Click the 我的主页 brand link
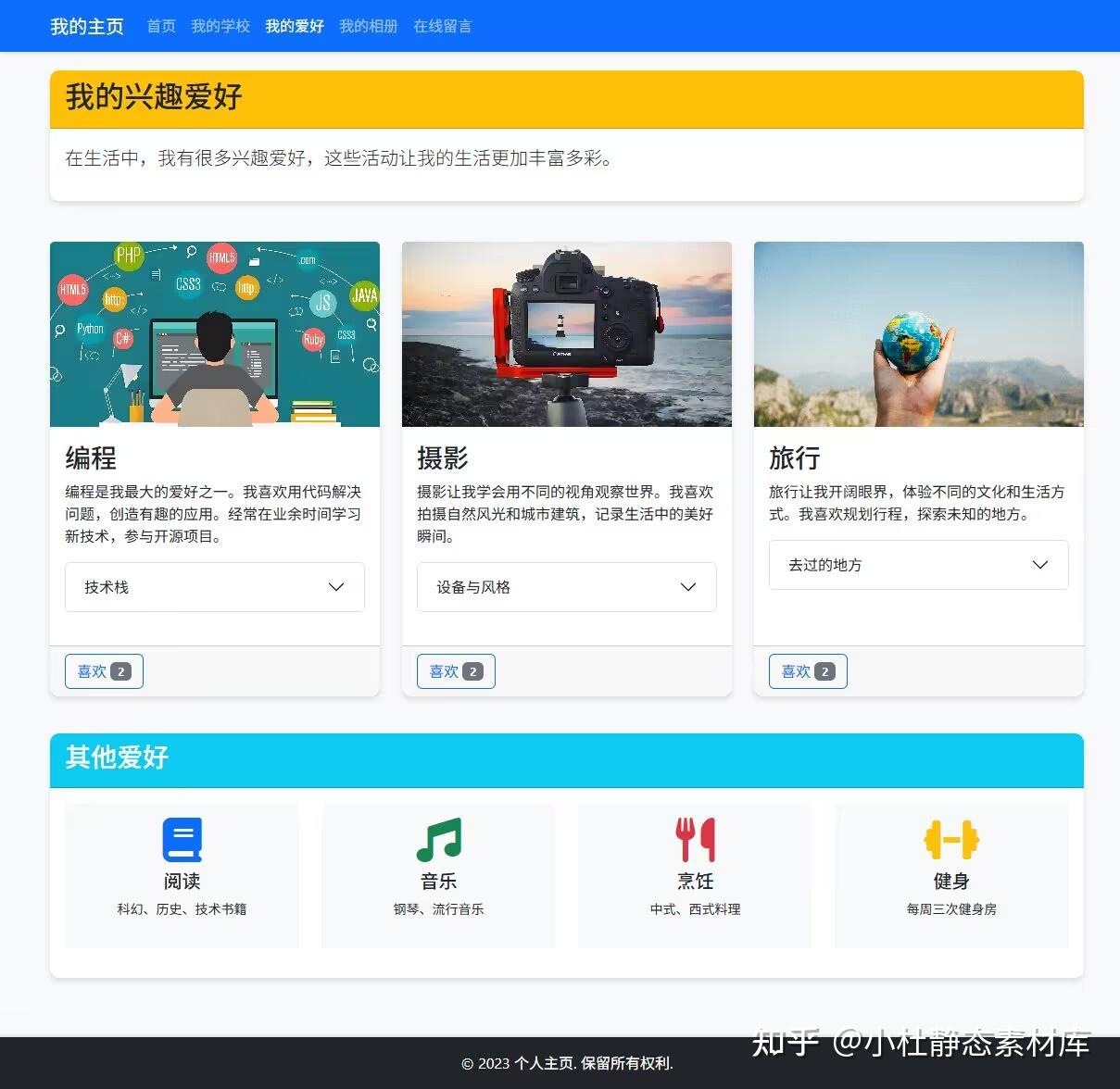Viewport: 1120px width, 1089px height. [x=86, y=26]
